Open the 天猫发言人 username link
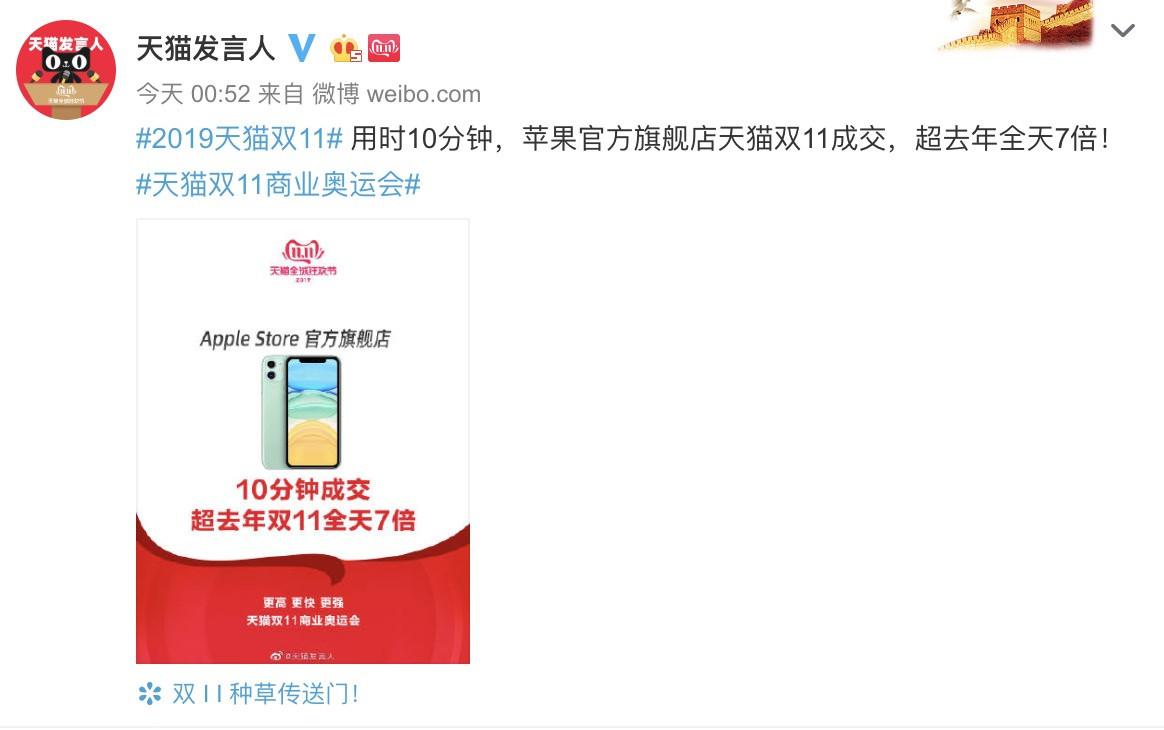Image resolution: width=1164 pixels, height=730 pixels. (x=206, y=48)
